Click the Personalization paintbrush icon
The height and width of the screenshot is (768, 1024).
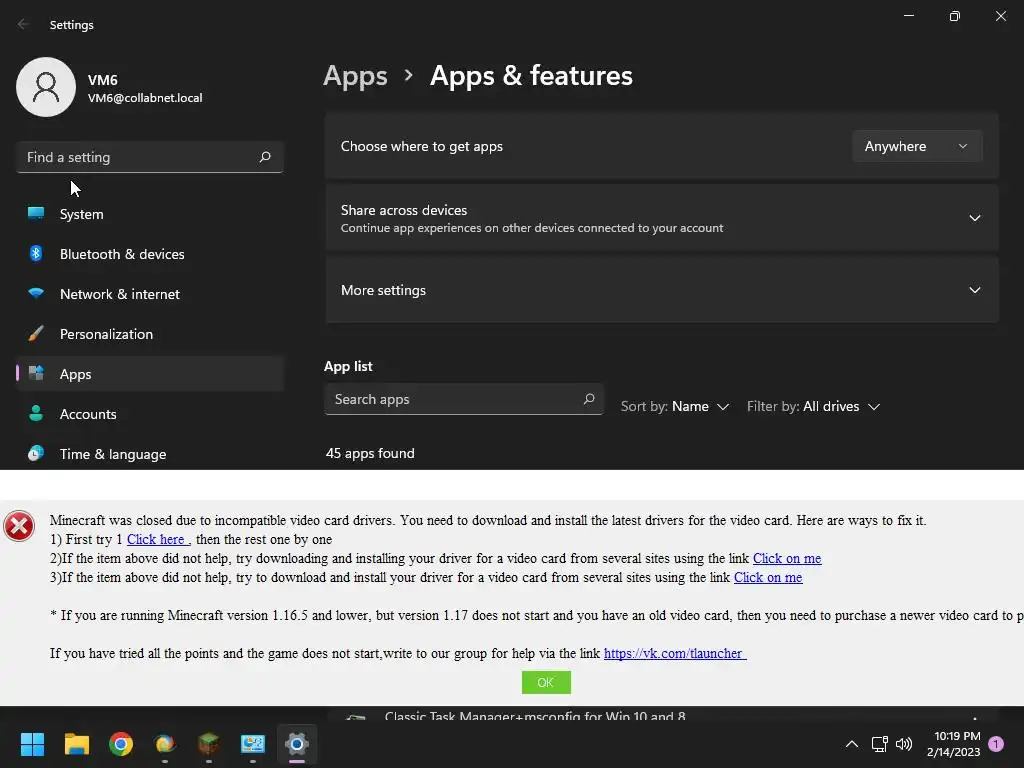[x=36, y=334]
